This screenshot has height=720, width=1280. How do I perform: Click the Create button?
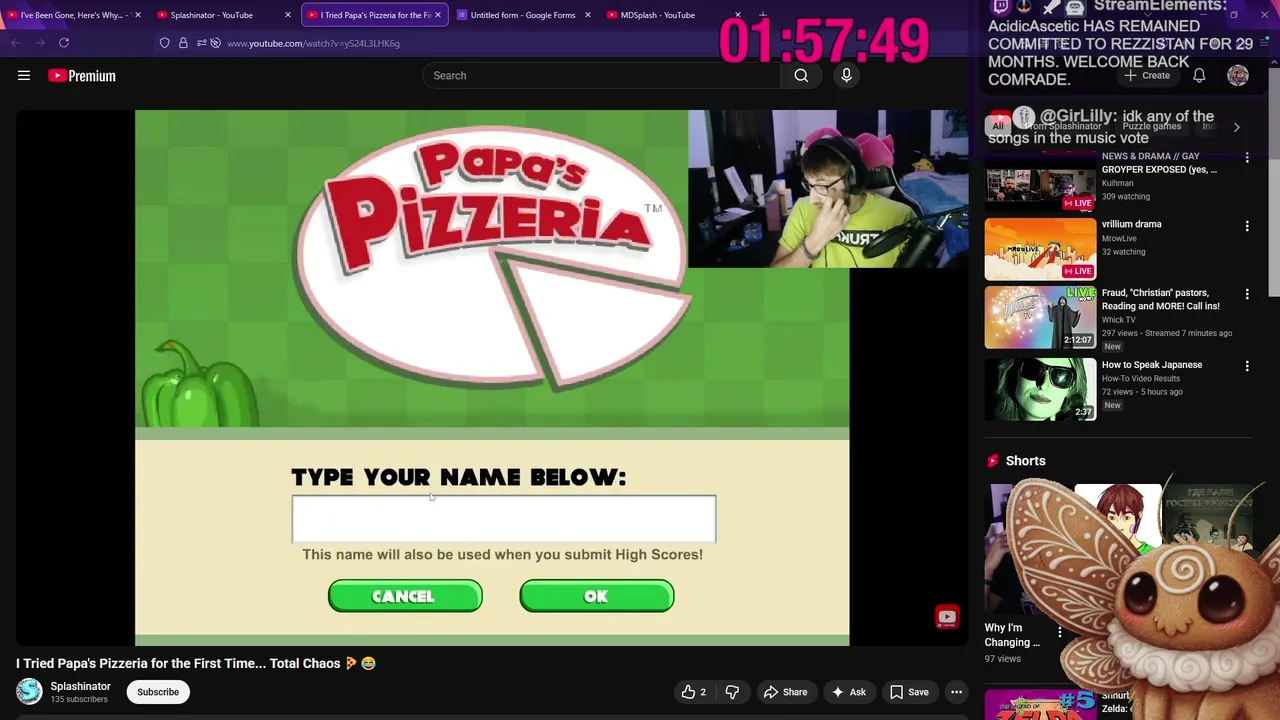tap(1147, 75)
